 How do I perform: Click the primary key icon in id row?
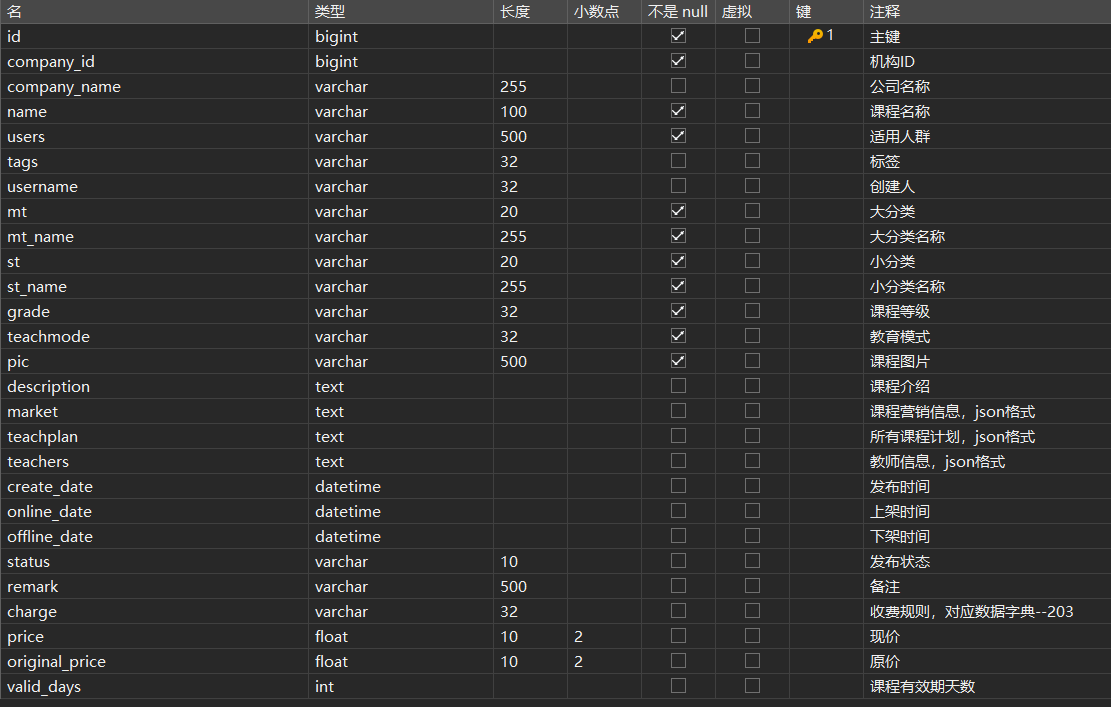815,36
